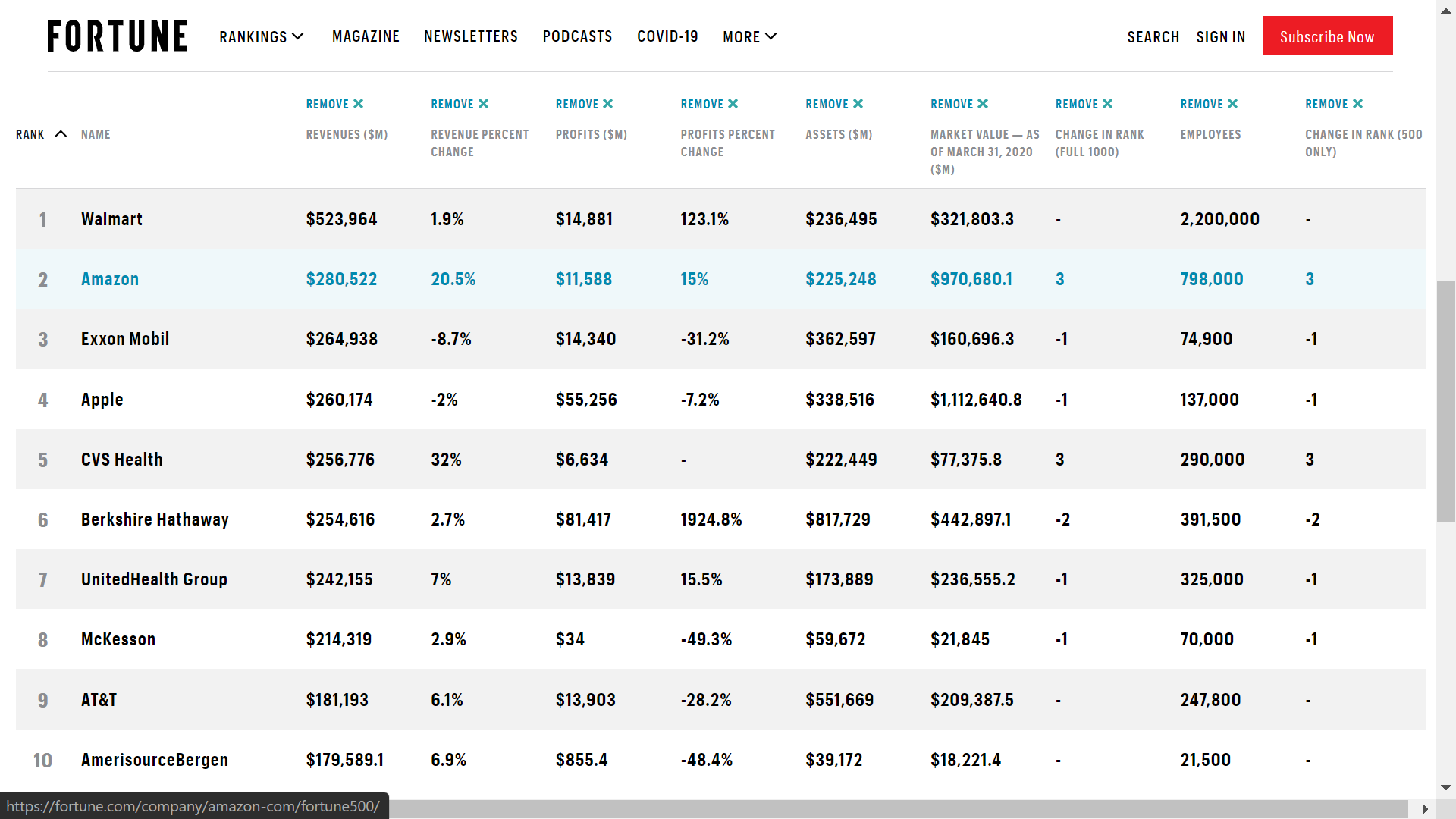Go to the Newsletters section
The width and height of the screenshot is (1456, 819).
470,36
